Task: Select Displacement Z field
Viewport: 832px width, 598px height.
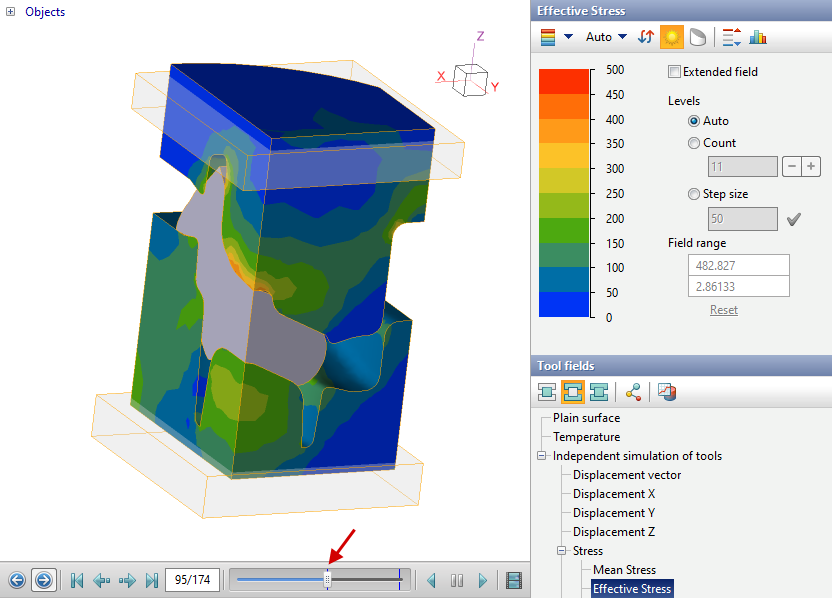Action: click(x=614, y=532)
